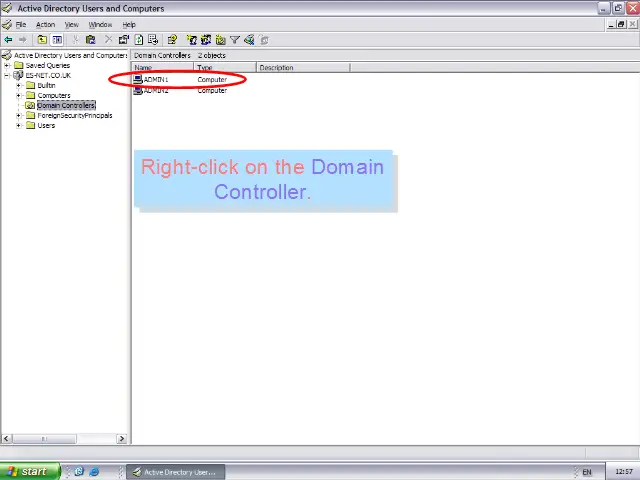Screen dimensions: 640x480
Task: Click the greyed add-to-group toolbar icon
Action: (x=264, y=40)
